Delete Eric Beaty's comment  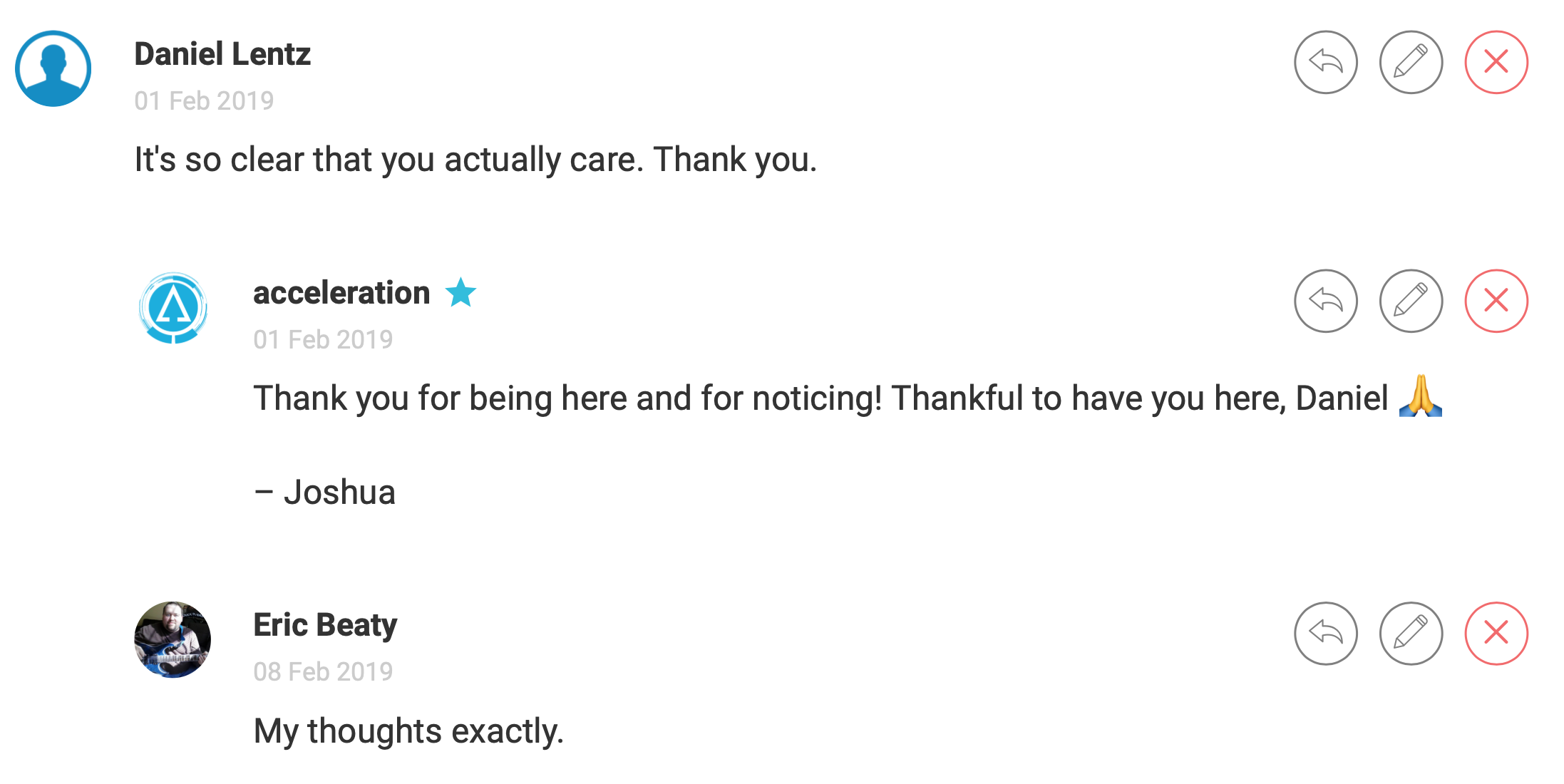[x=1496, y=634]
